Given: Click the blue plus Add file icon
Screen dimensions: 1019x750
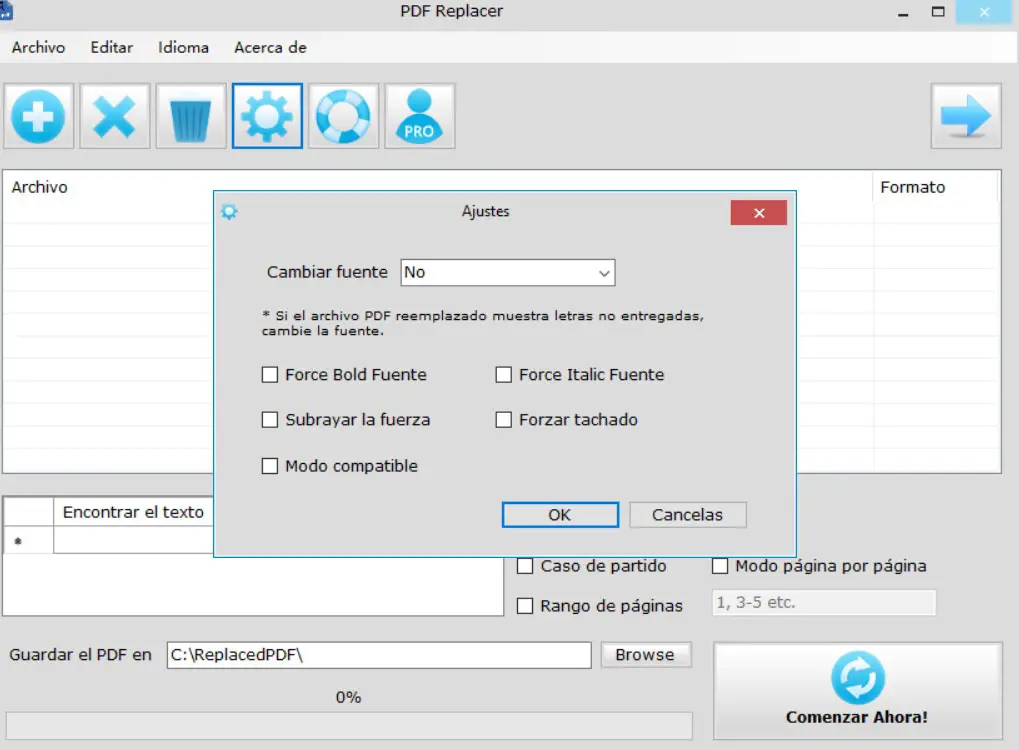Looking at the screenshot, I should pyautogui.click(x=38, y=116).
